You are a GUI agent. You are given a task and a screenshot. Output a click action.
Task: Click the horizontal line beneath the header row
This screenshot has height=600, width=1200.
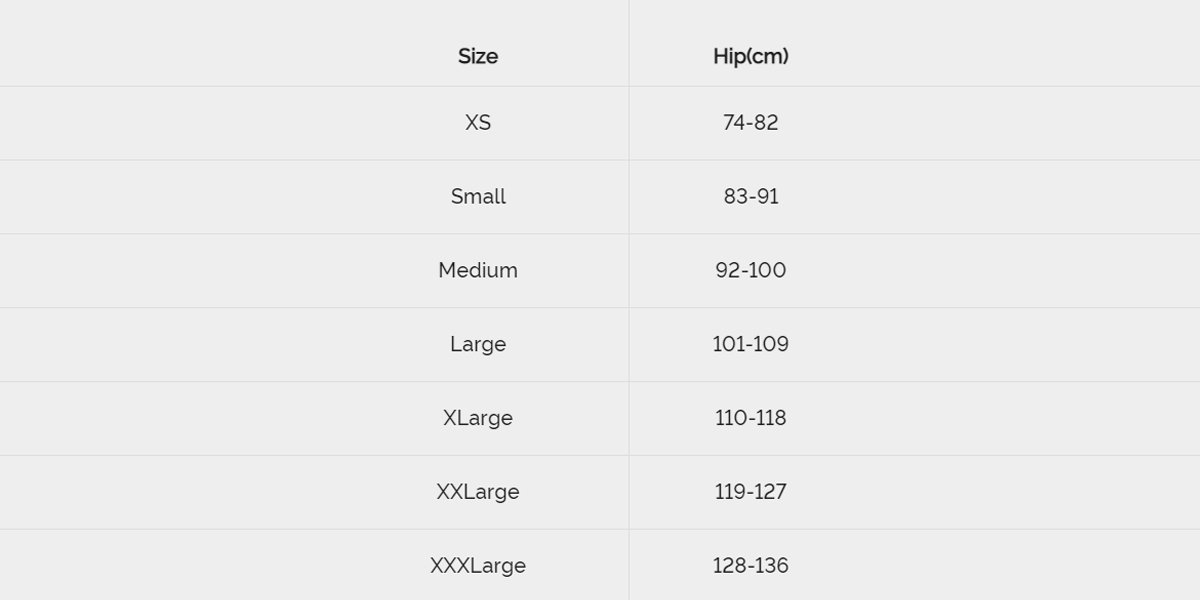(x=300, y=86)
